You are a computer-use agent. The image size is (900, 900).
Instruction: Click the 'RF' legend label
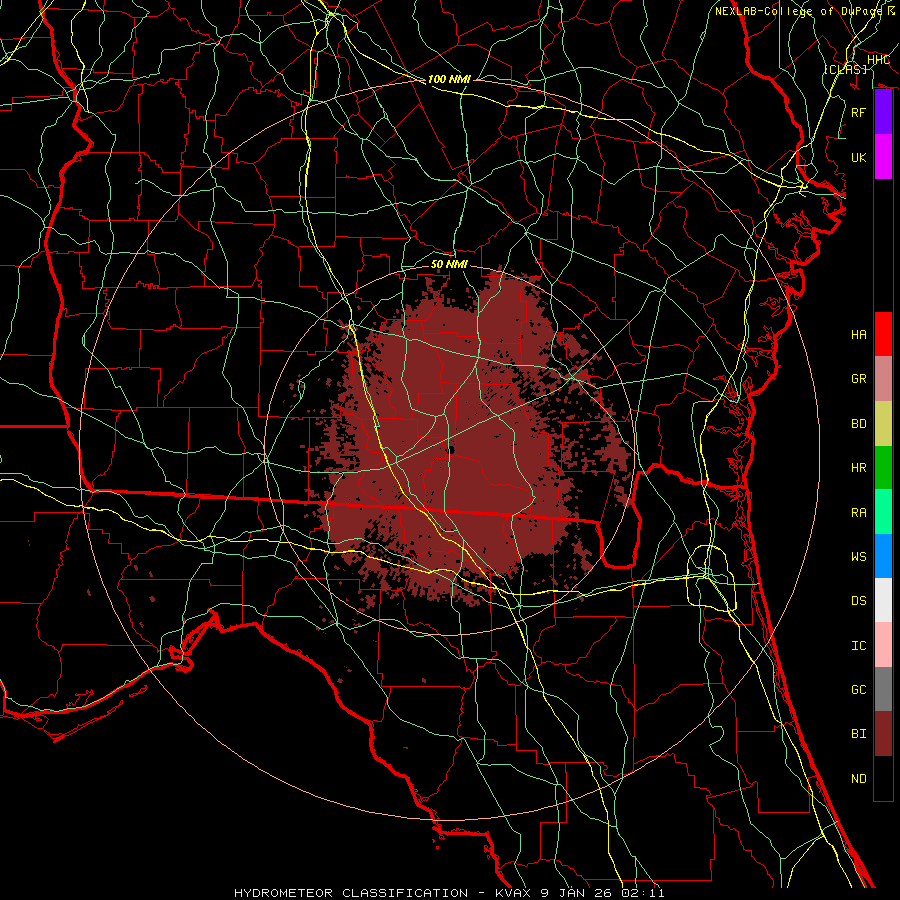[859, 112]
